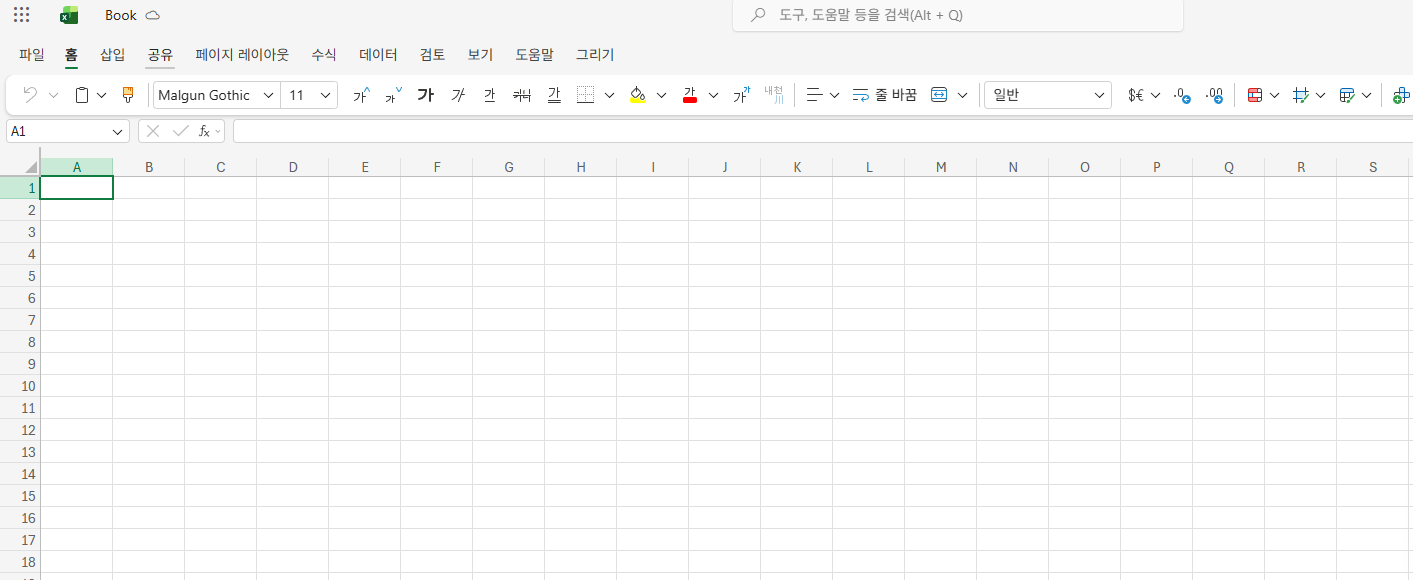1413x580 pixels.
Task: Expand the alignment dropdown arrow
Action: point(834,95)
